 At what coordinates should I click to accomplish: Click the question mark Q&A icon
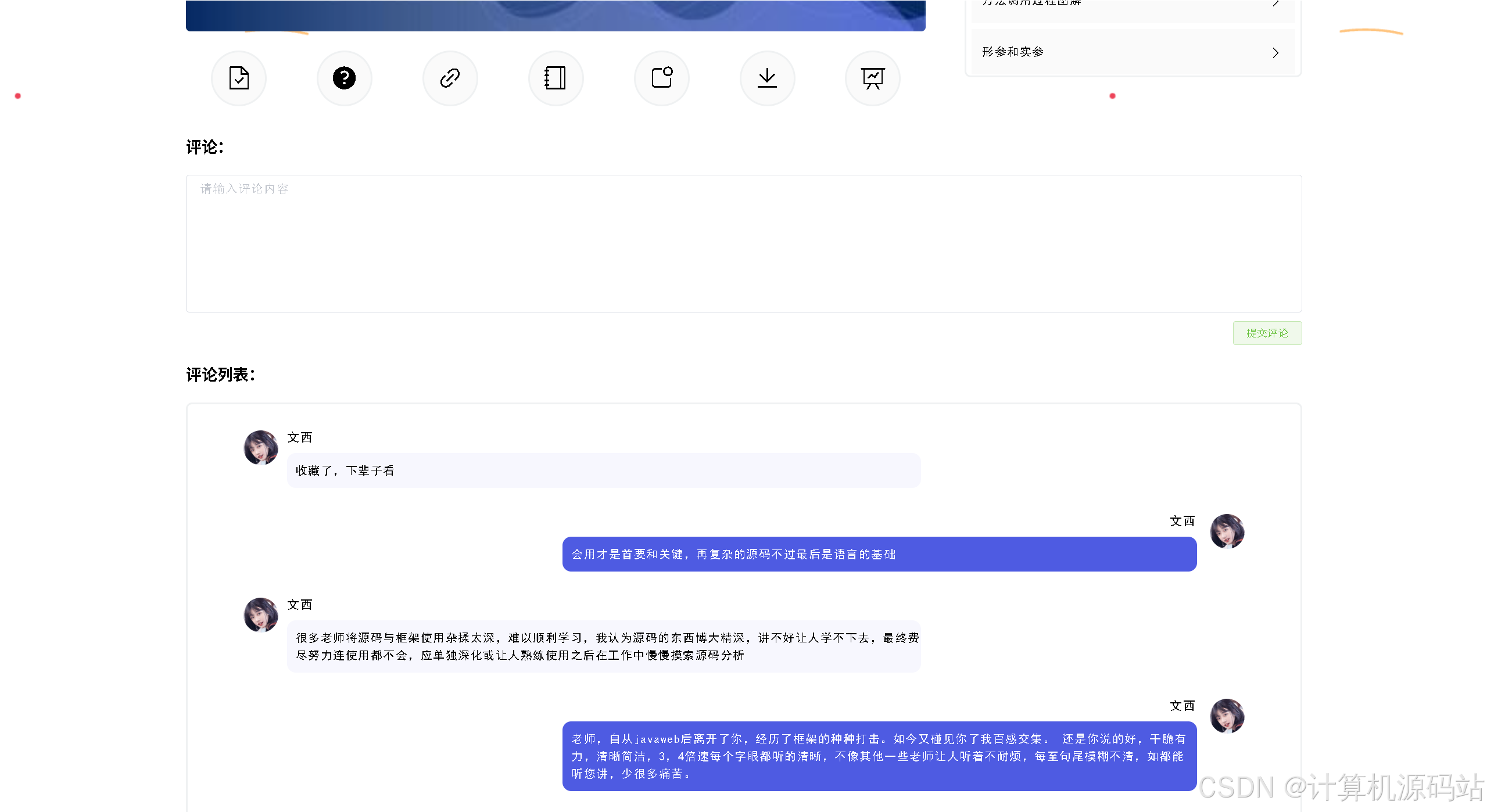point(344,78)
